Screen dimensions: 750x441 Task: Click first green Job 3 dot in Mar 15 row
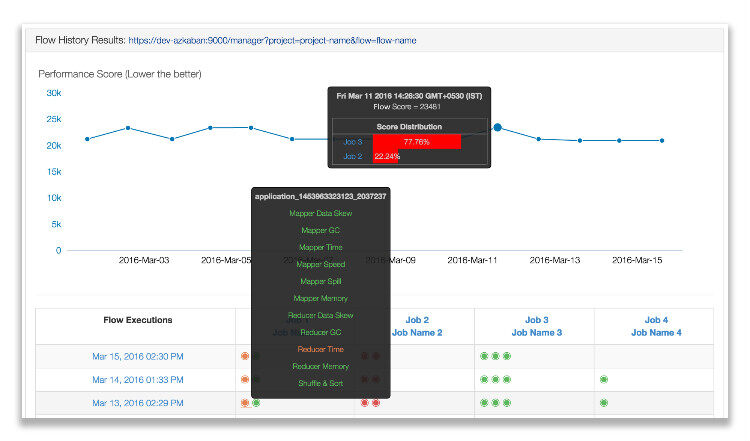[484, 356]
